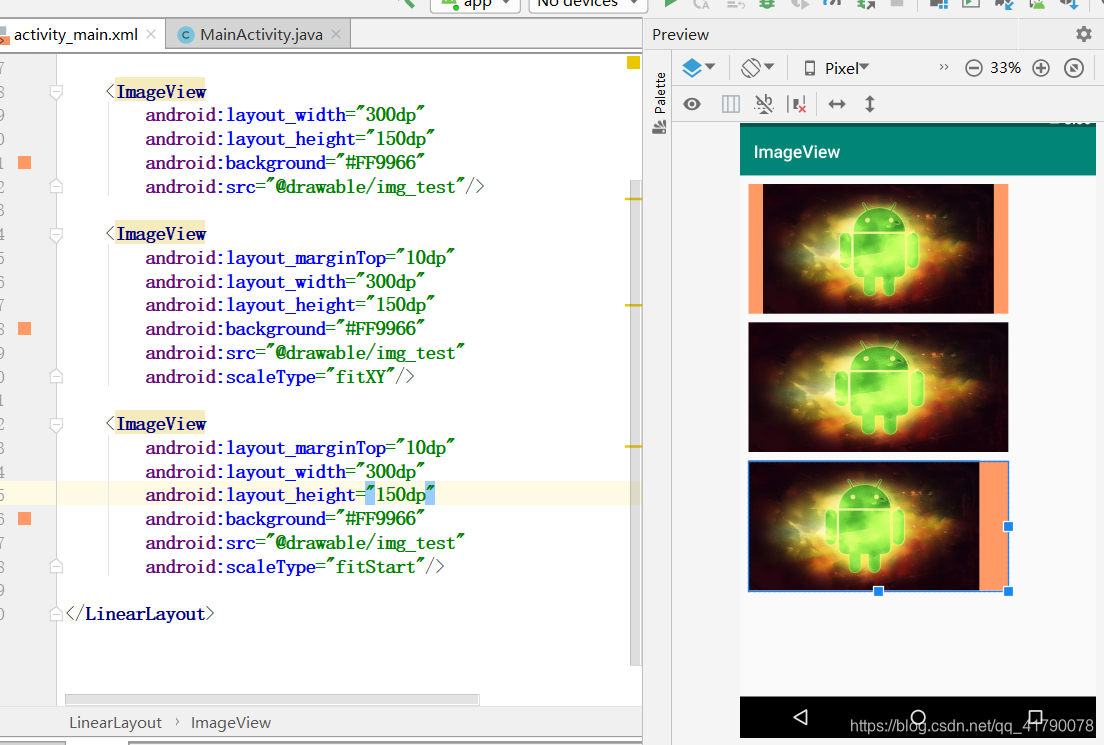Select the fitXY stretched preview image
1104x745 pixels.
[x=878, y=387]
